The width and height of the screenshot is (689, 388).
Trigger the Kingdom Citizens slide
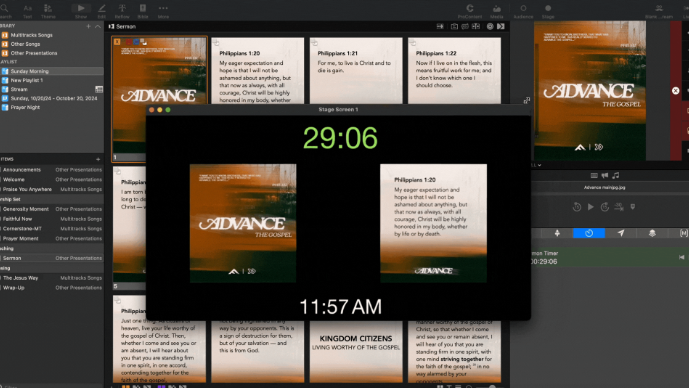click(356, 352)
